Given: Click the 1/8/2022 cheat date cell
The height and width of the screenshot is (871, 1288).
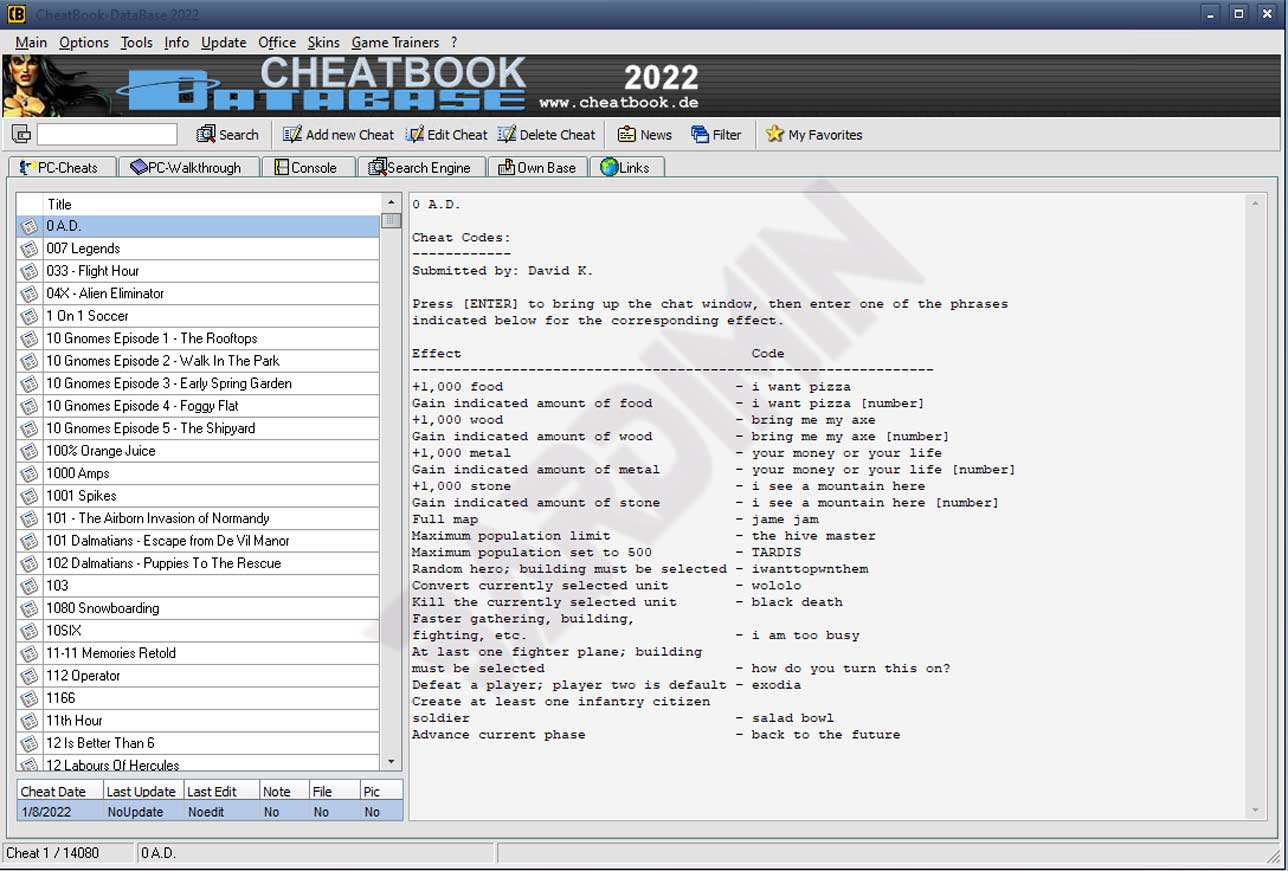Looking at the screenshot, I should [60, 812].
